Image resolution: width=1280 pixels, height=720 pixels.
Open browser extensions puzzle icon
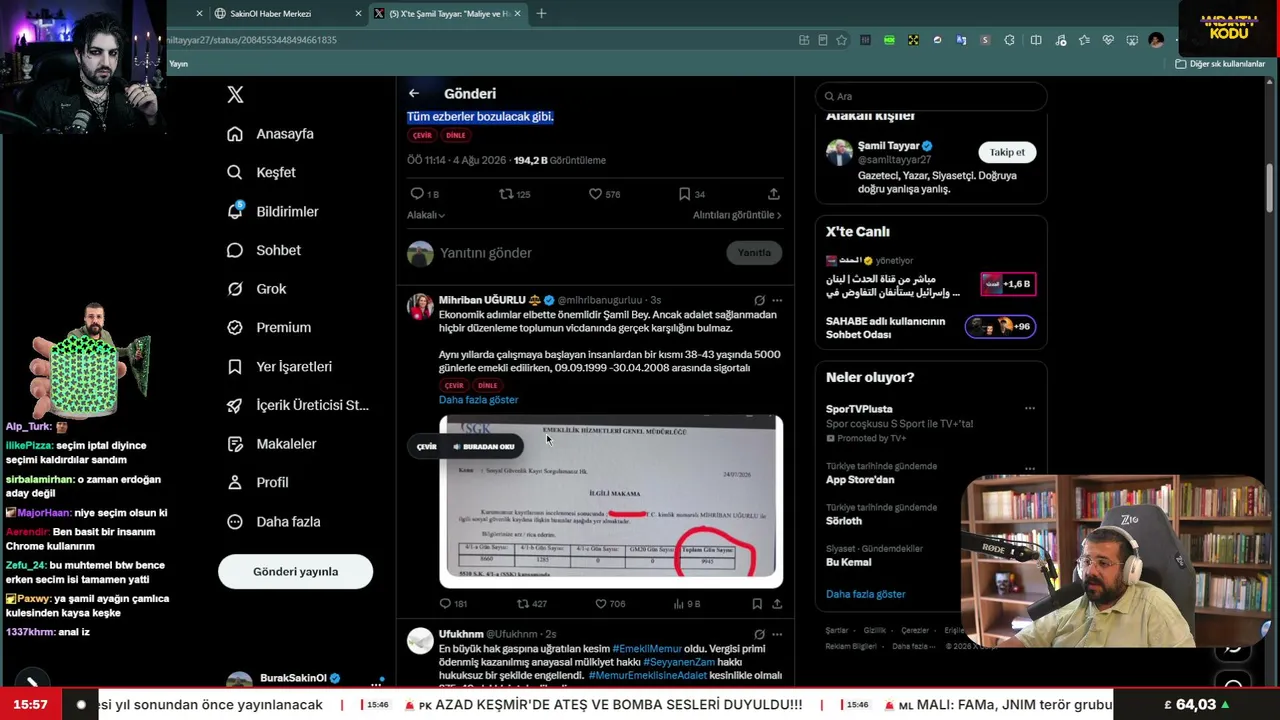tap(1009, 40)
